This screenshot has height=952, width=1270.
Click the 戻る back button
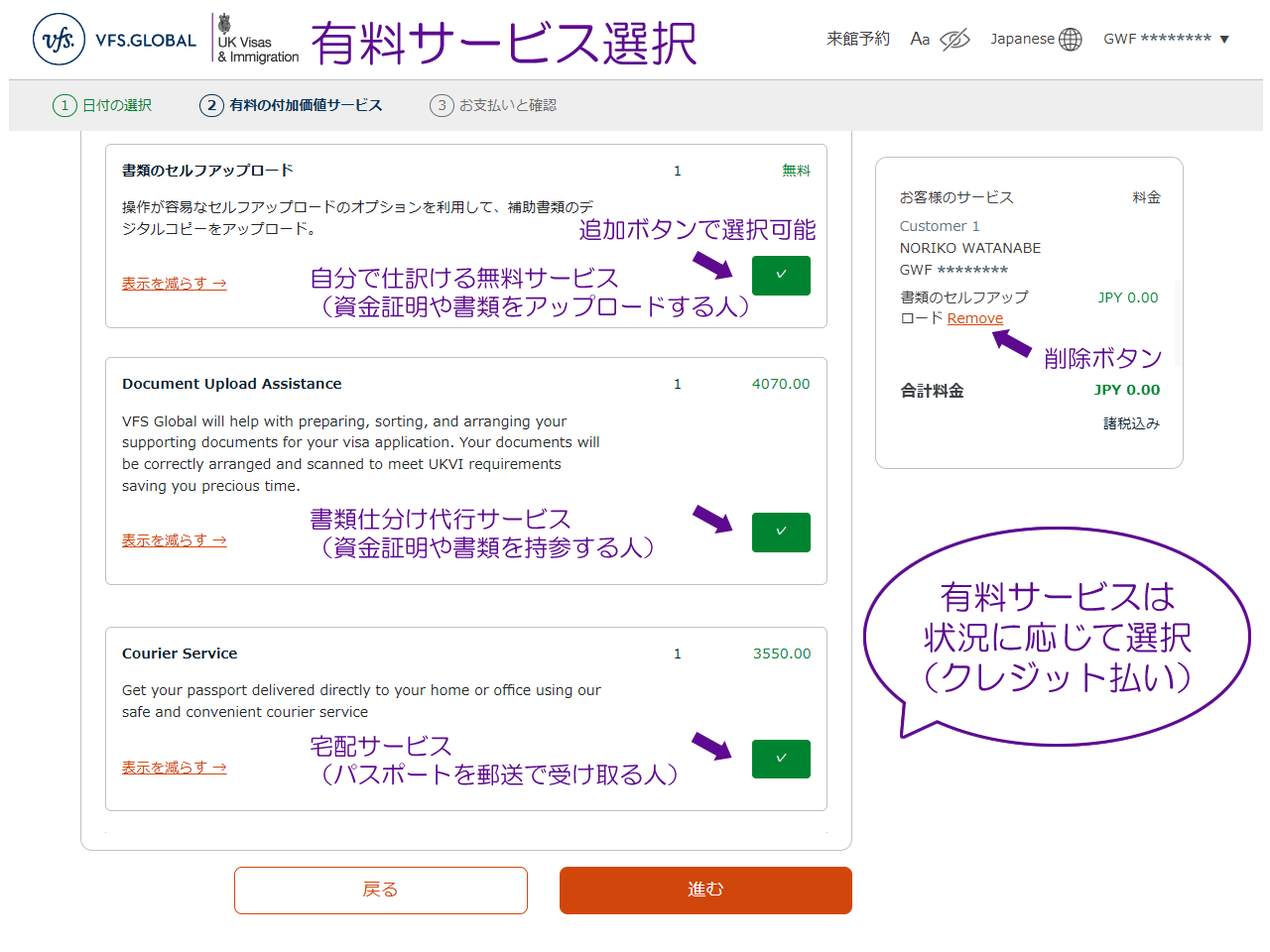click(x=380, y=891)
